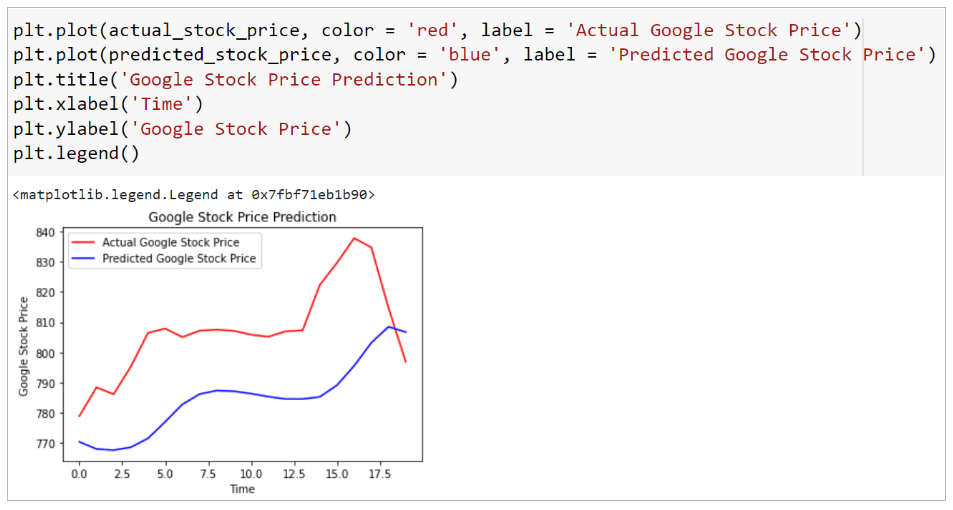Click the 17.5 x-axis tick label
The height and width of the screenshot is (510, 953).
380,474
